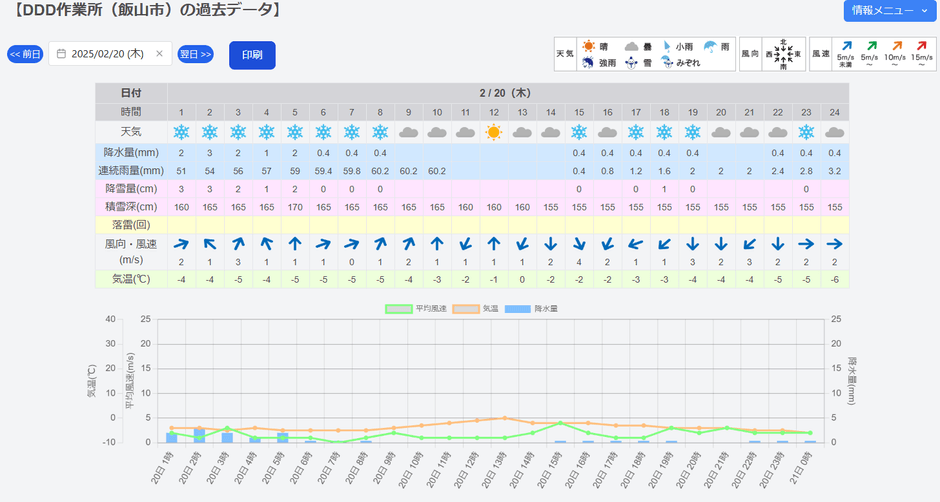Click the 積雪深(cm) row label

(x=131, y=207)
